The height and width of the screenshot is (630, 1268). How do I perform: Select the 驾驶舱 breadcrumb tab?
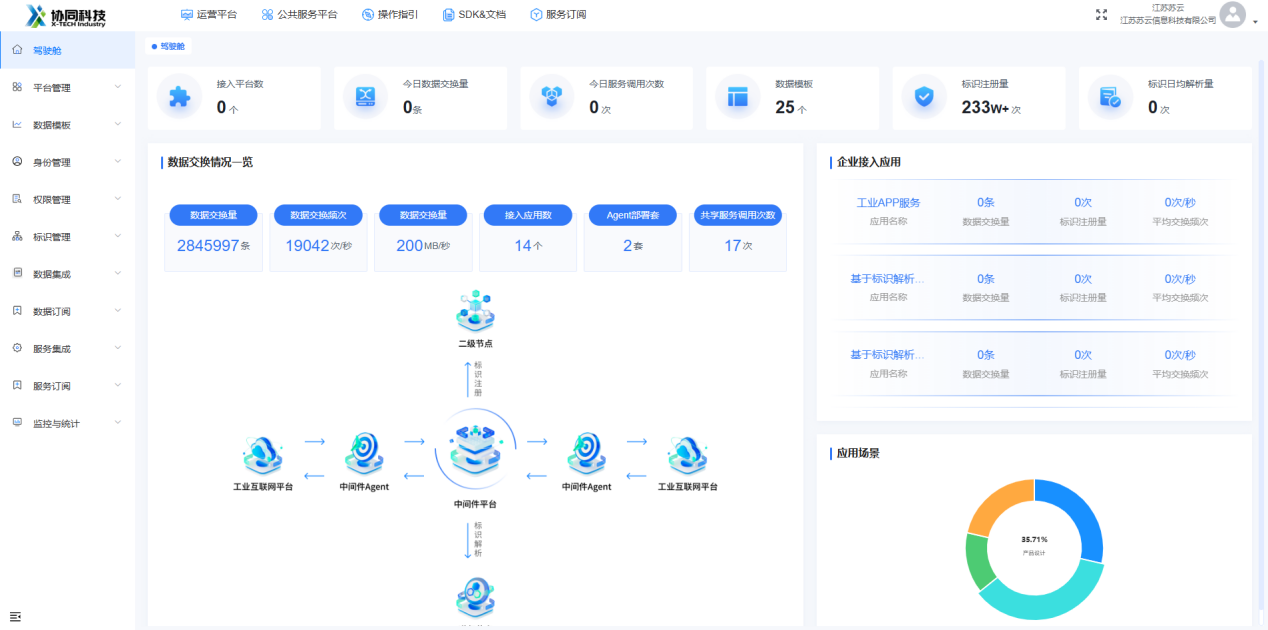pyautogui.click(x=169, y=47)
